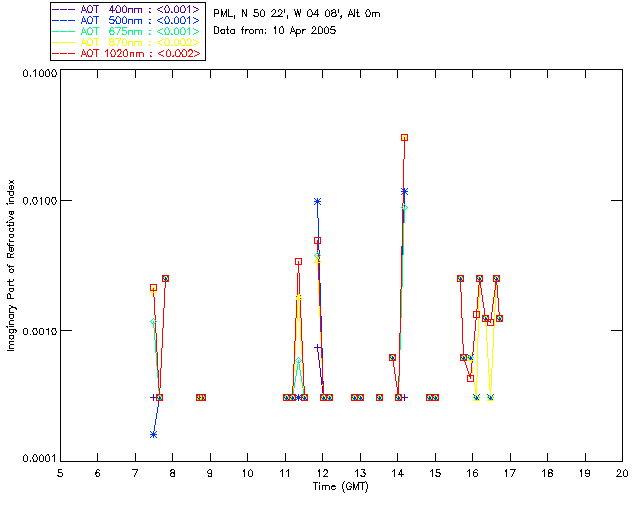Click the purple plus marker just below 0.0010 before time 12
Screen dimensions: 640x512
coord(318,347)
